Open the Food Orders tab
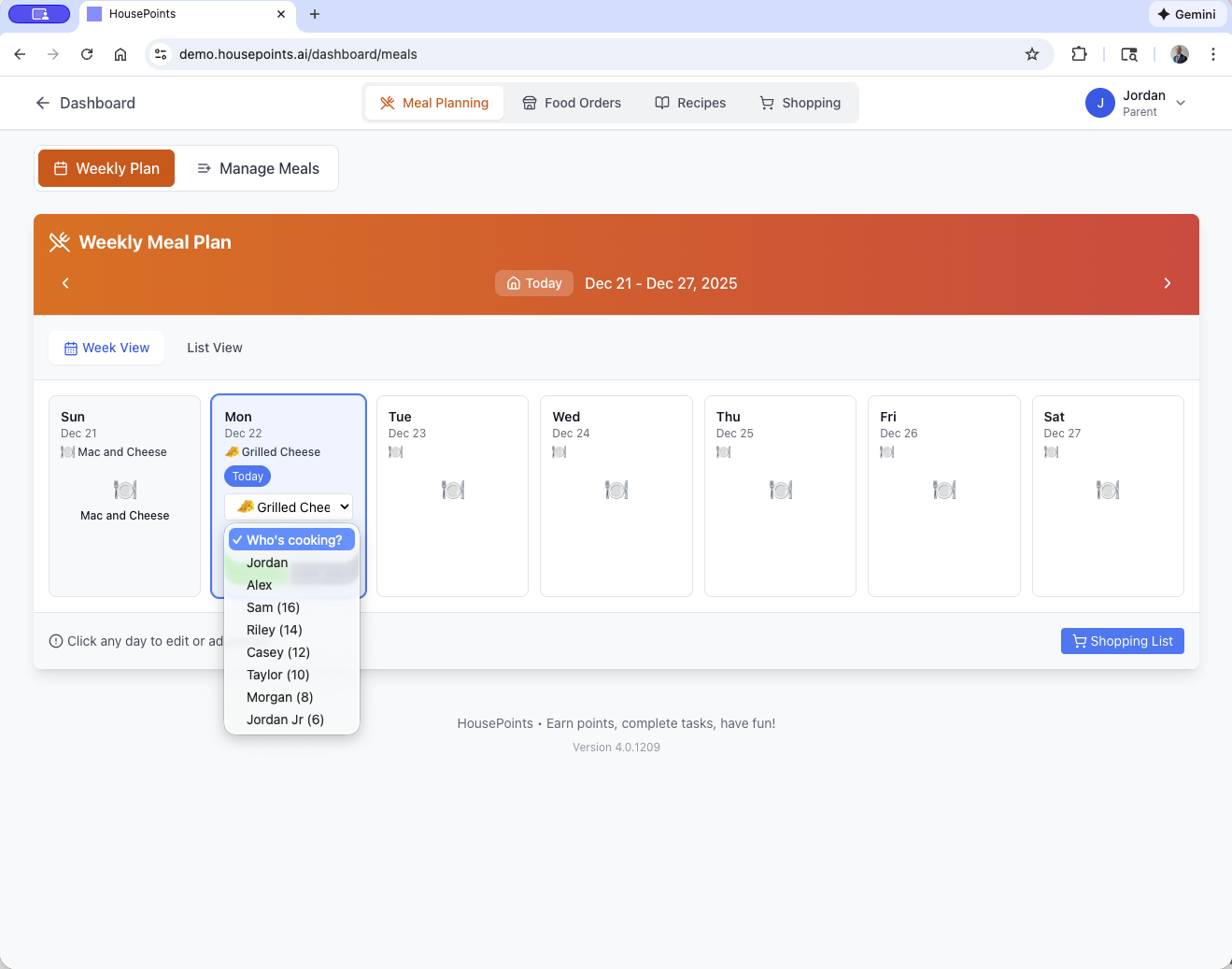The height and width of the screenshot is (969, 1232). click(572, 103)
